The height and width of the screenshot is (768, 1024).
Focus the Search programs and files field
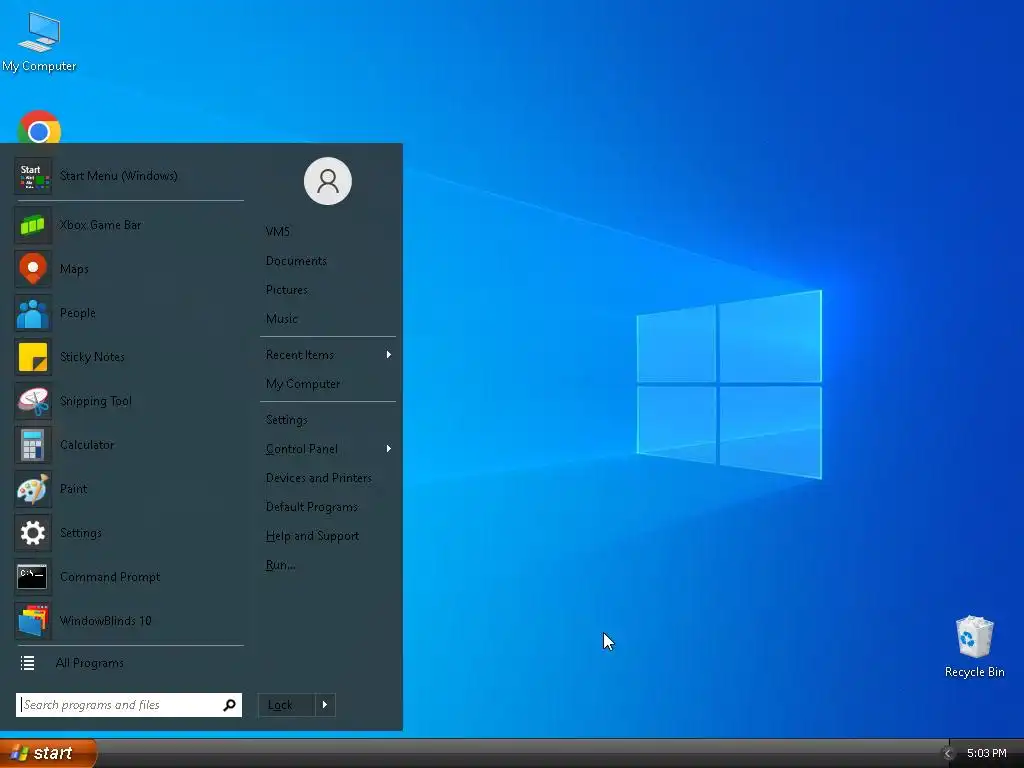tap(129, 705)
